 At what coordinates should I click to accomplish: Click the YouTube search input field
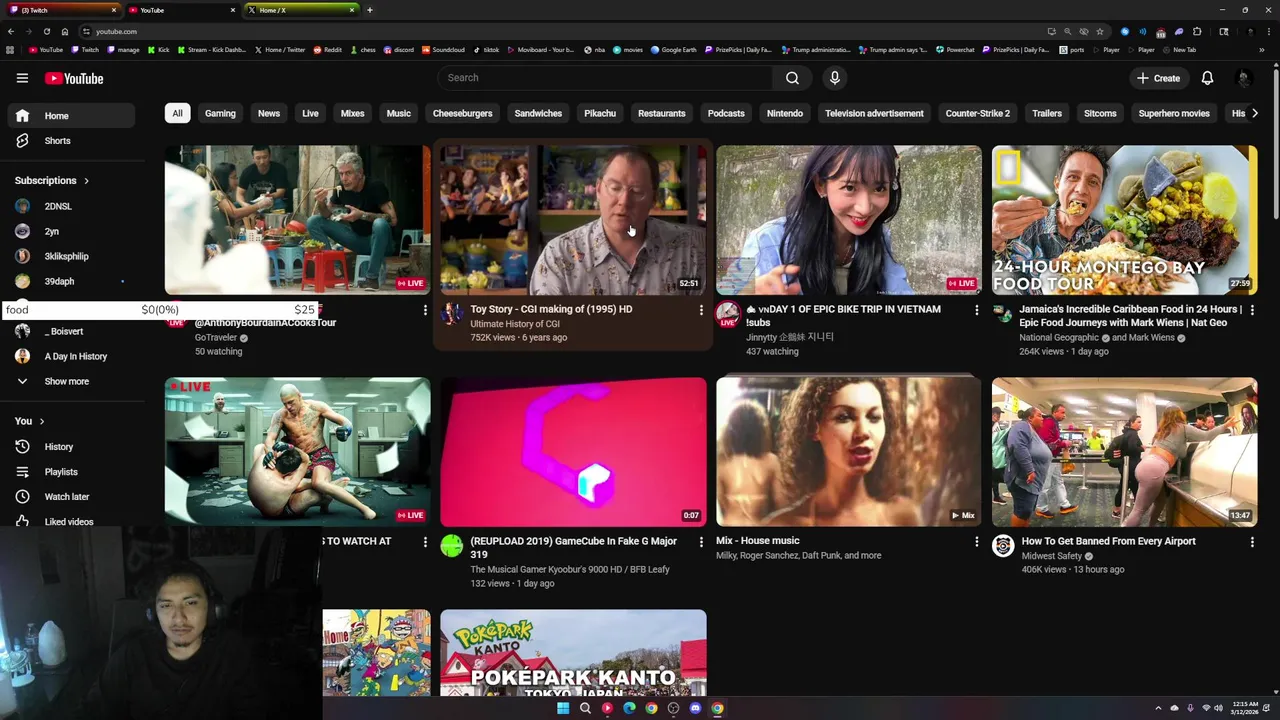point(605,78)
